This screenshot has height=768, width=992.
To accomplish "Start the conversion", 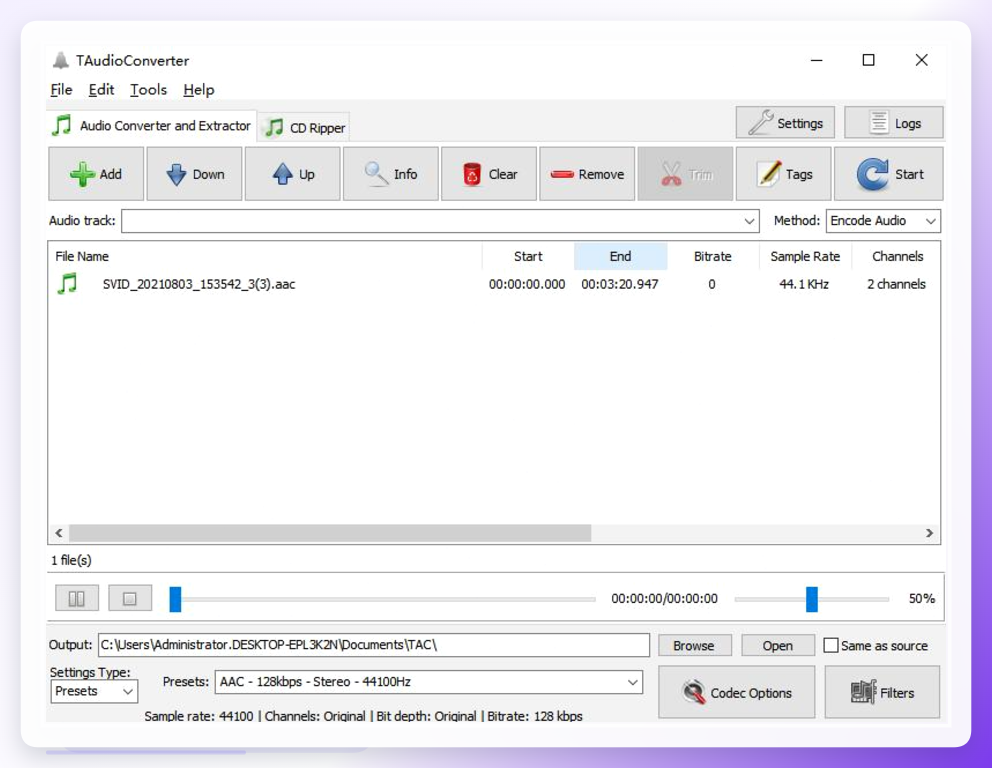I will pyautogui.click(x=888, y=174).
